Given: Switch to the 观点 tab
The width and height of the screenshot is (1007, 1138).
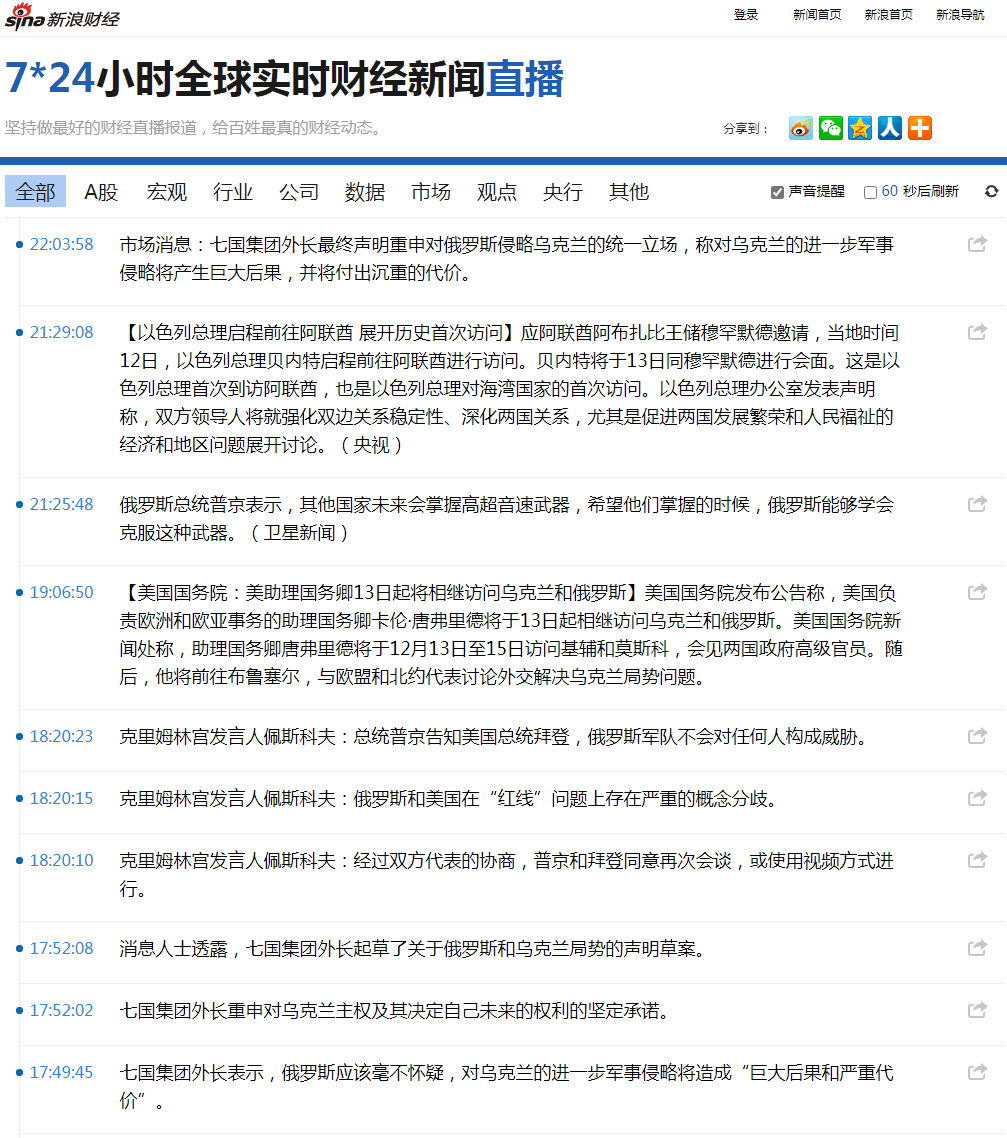Looking at the screenshot, I should [497, 192].
